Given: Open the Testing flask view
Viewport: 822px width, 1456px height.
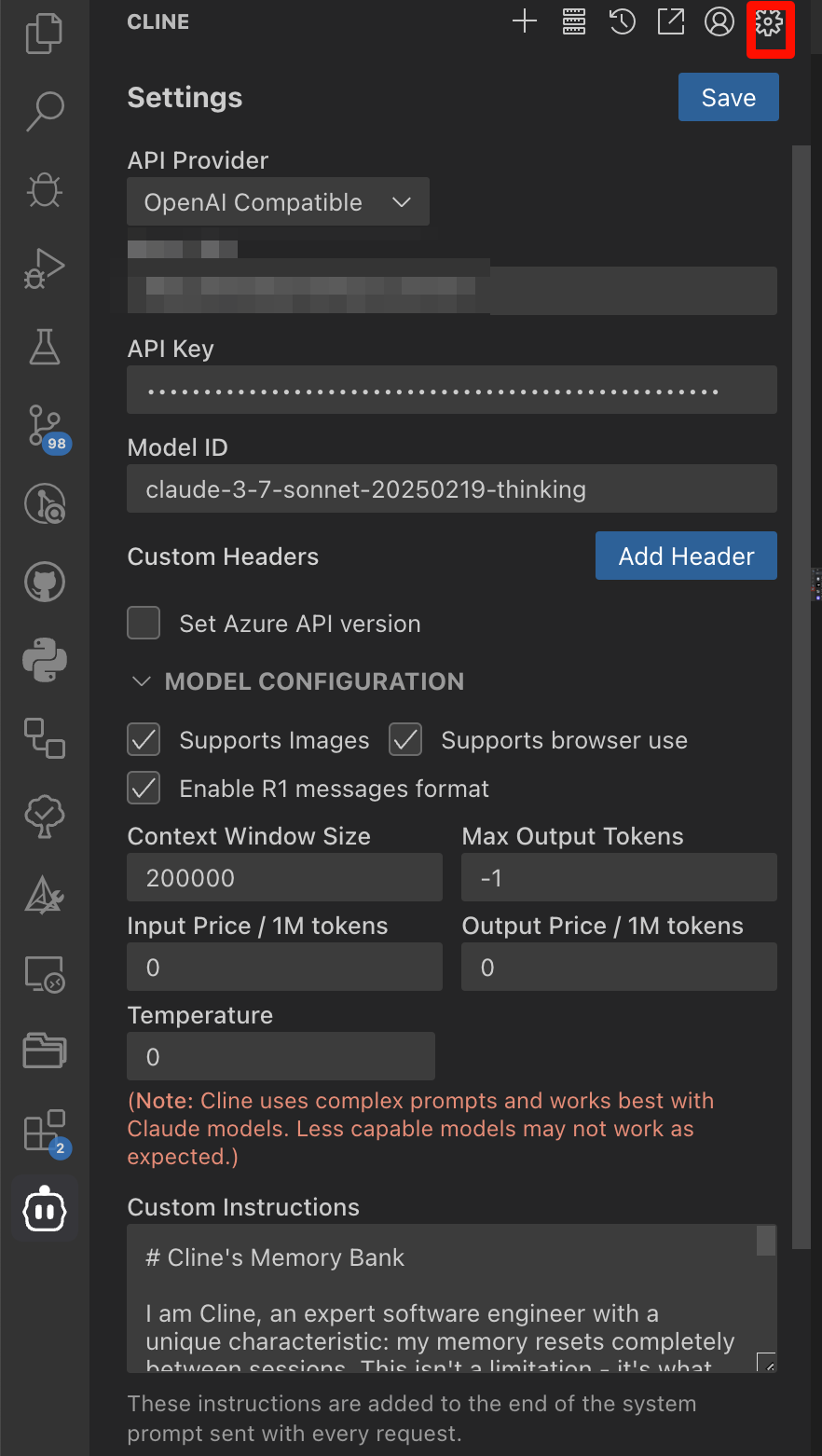Looking at the screenshot, I should pos(45,347).
